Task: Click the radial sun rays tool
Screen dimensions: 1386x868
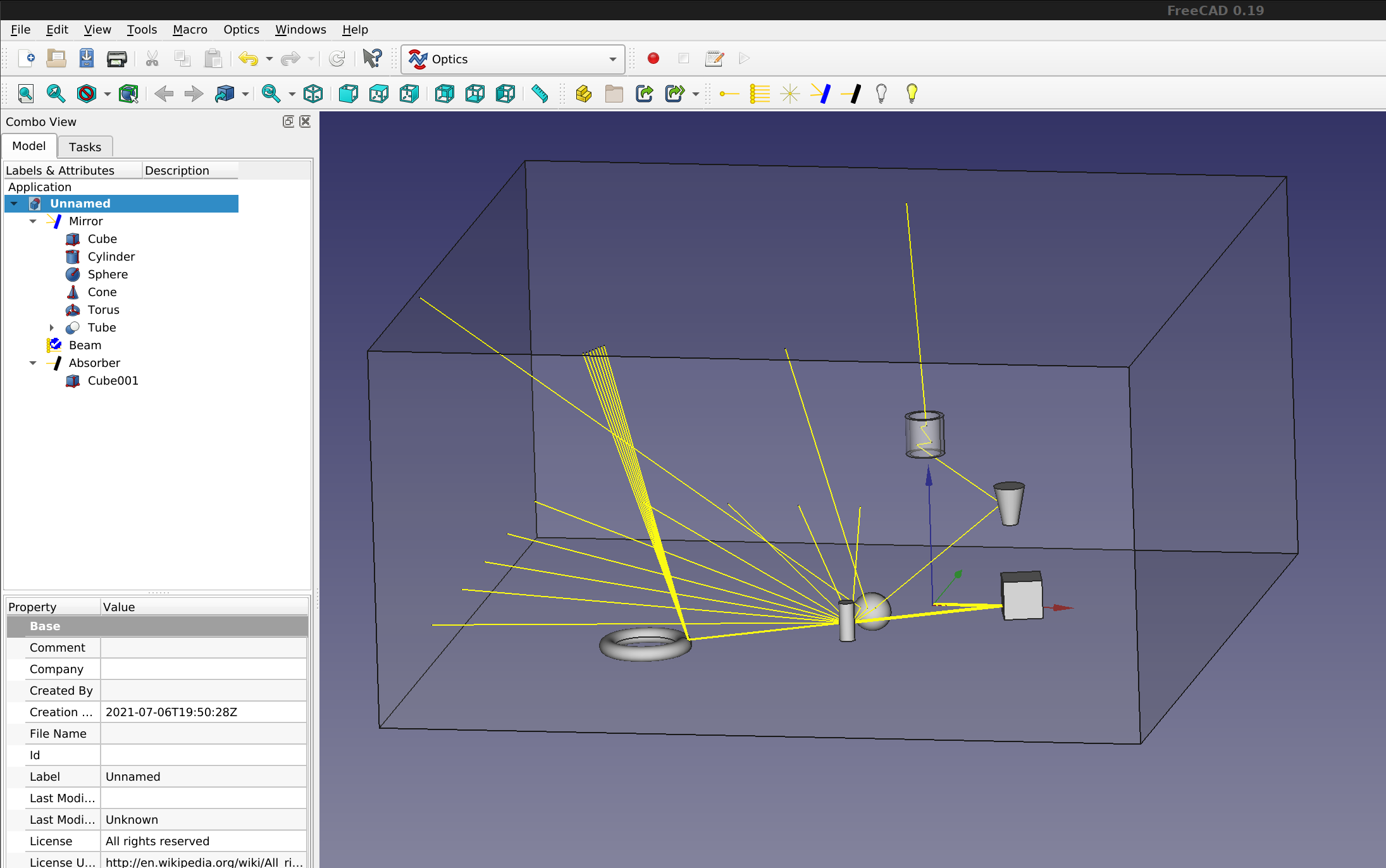Action: tap(789, 94)
